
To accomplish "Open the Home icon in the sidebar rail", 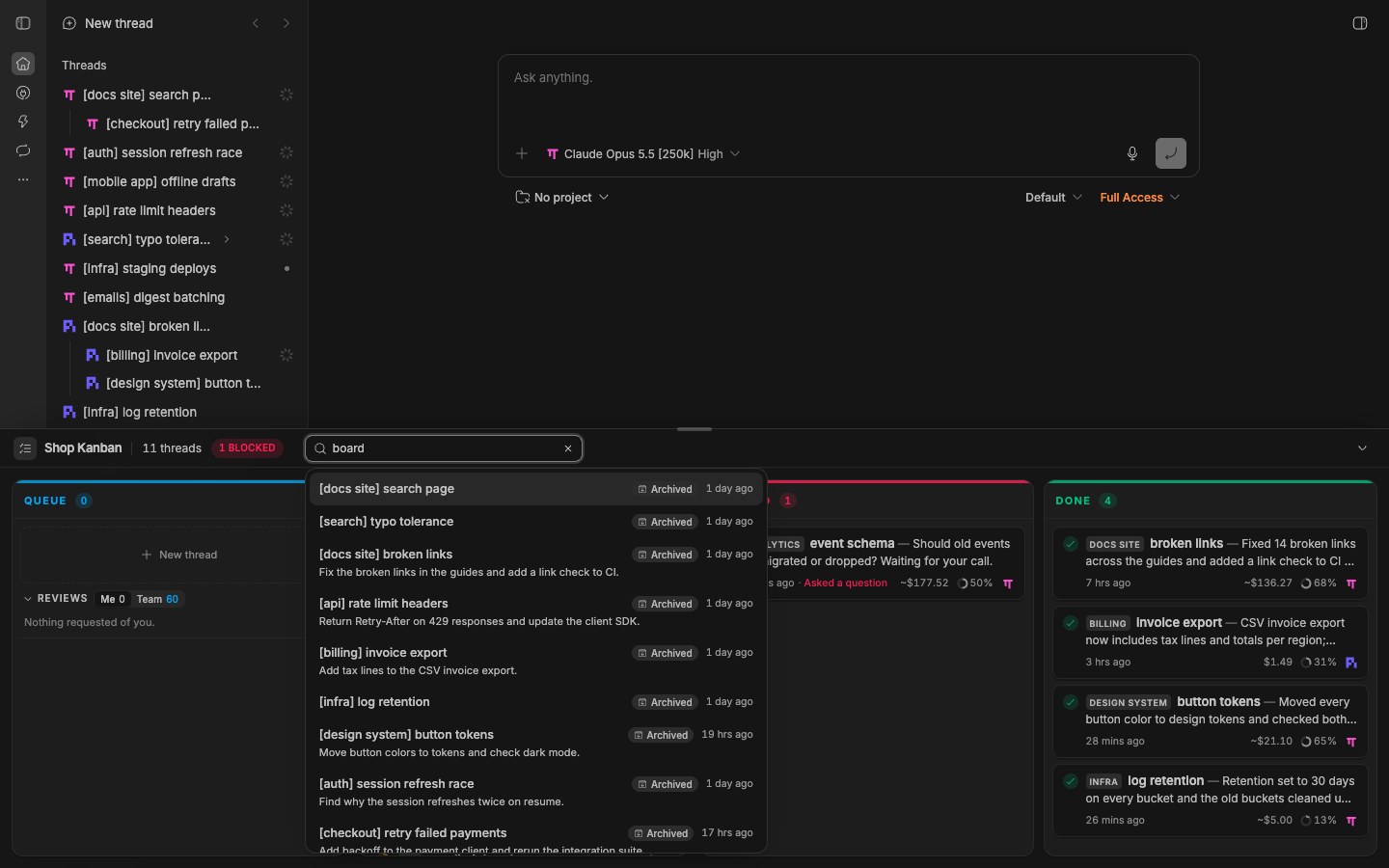I will [23, 64].
